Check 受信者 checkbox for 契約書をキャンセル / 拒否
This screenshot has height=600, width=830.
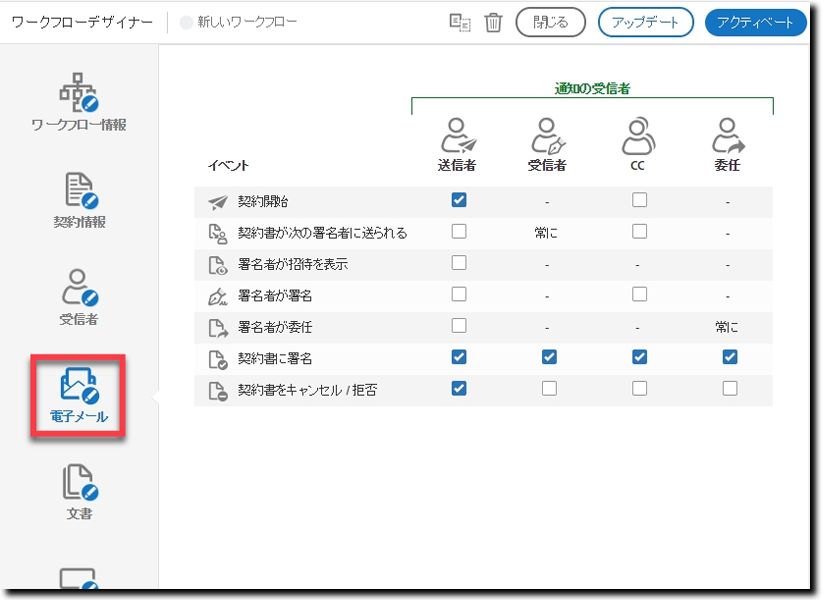click(549, 388)
